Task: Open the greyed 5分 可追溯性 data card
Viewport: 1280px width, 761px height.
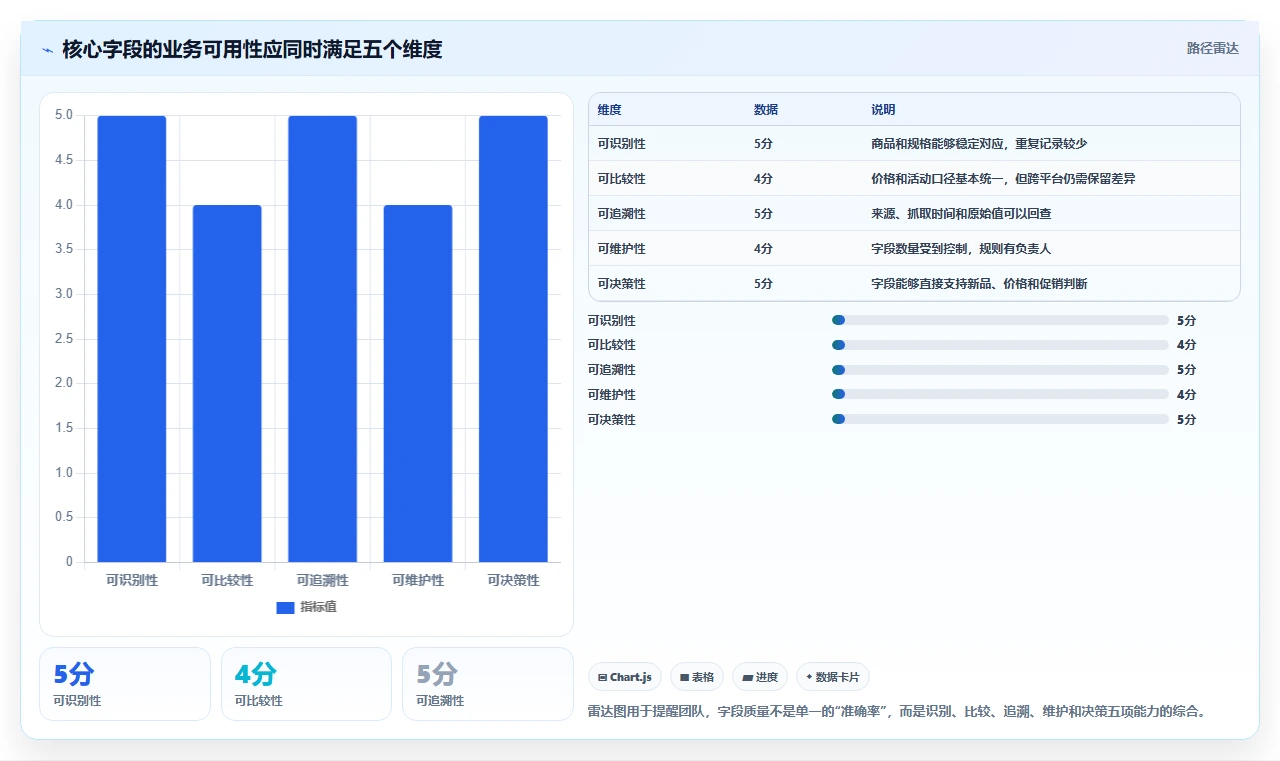Action: [x=487, y=684]
